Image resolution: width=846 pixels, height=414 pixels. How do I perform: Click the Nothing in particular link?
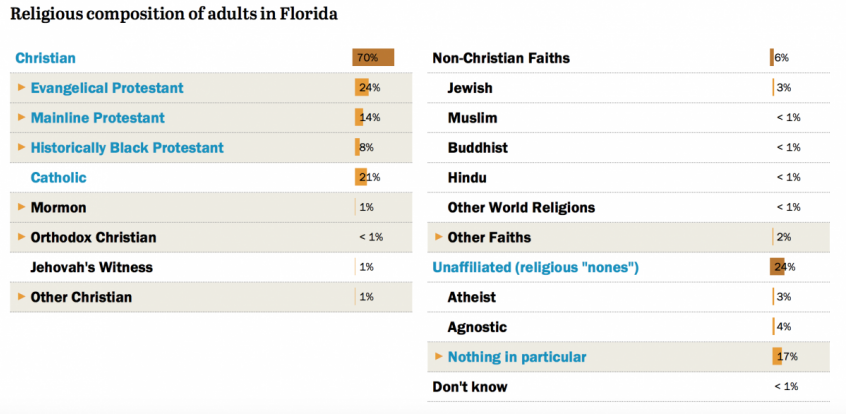click(517, 357)
